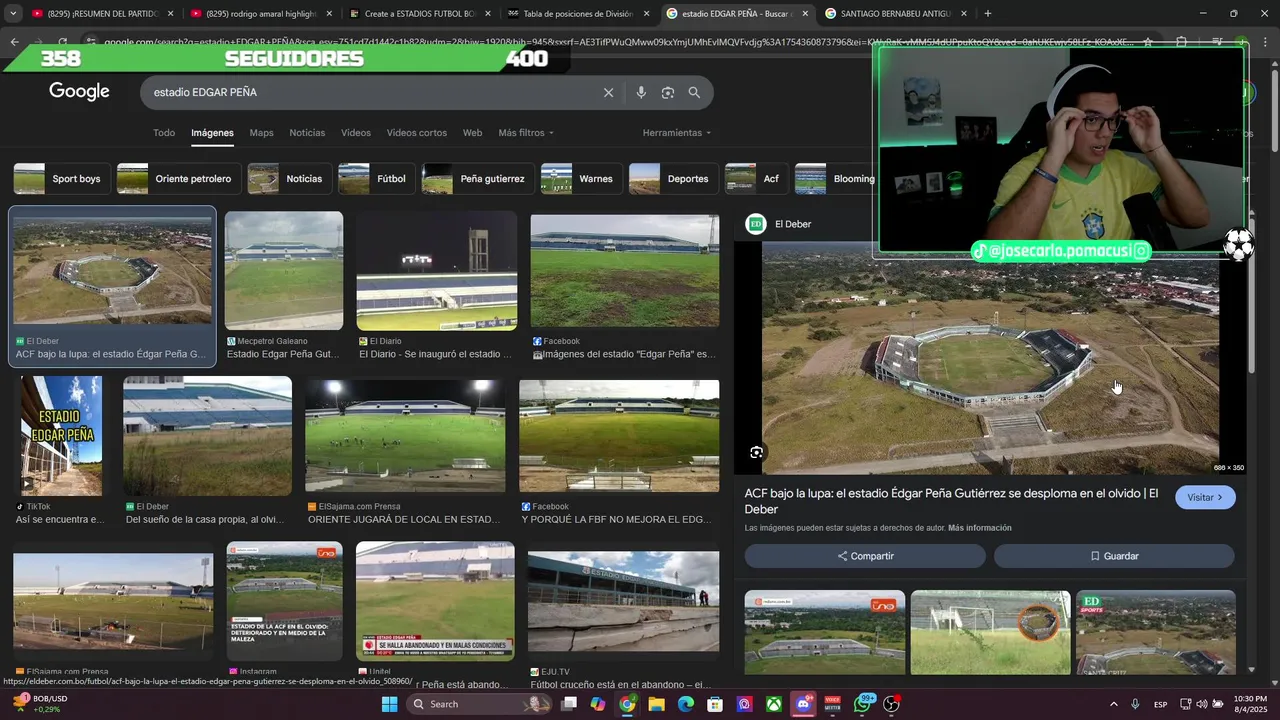Start voice search with the microphone icon

(641, 92)
